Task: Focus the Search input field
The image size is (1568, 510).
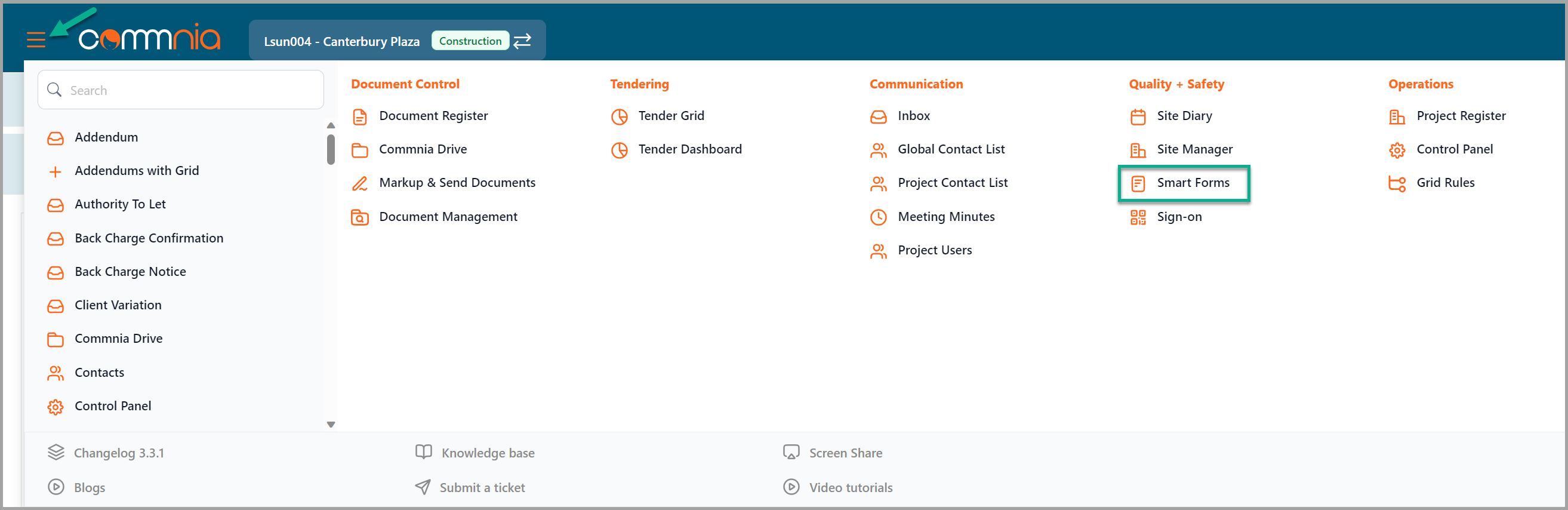Action: (181, 90)
